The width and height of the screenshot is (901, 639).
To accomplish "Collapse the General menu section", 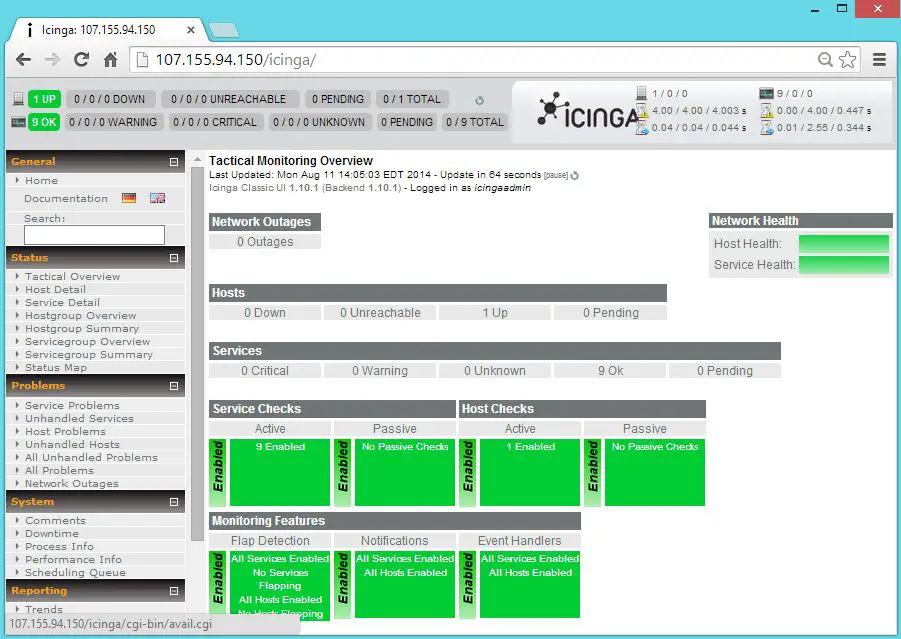I will click(x=174, y=162).
